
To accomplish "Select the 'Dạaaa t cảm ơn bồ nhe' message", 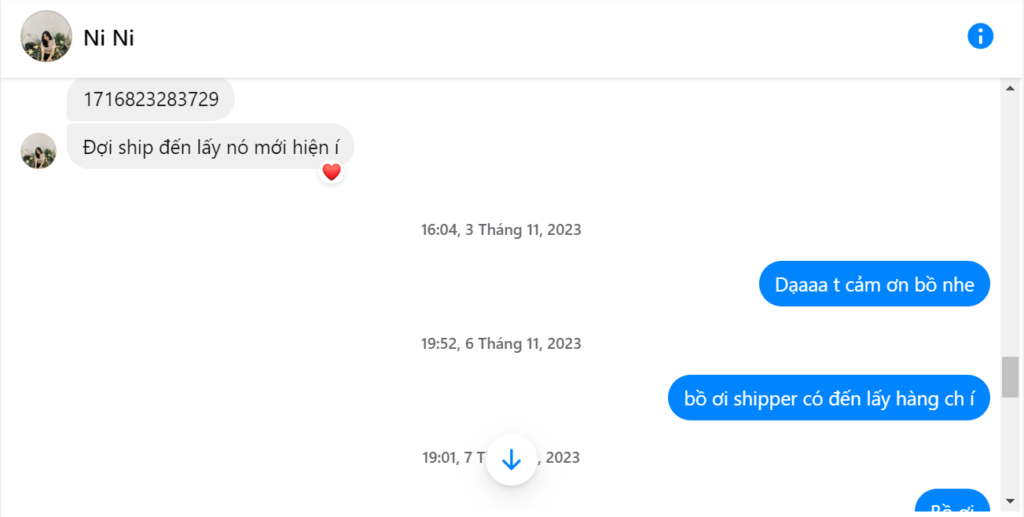I will click(x=874, y=284).
